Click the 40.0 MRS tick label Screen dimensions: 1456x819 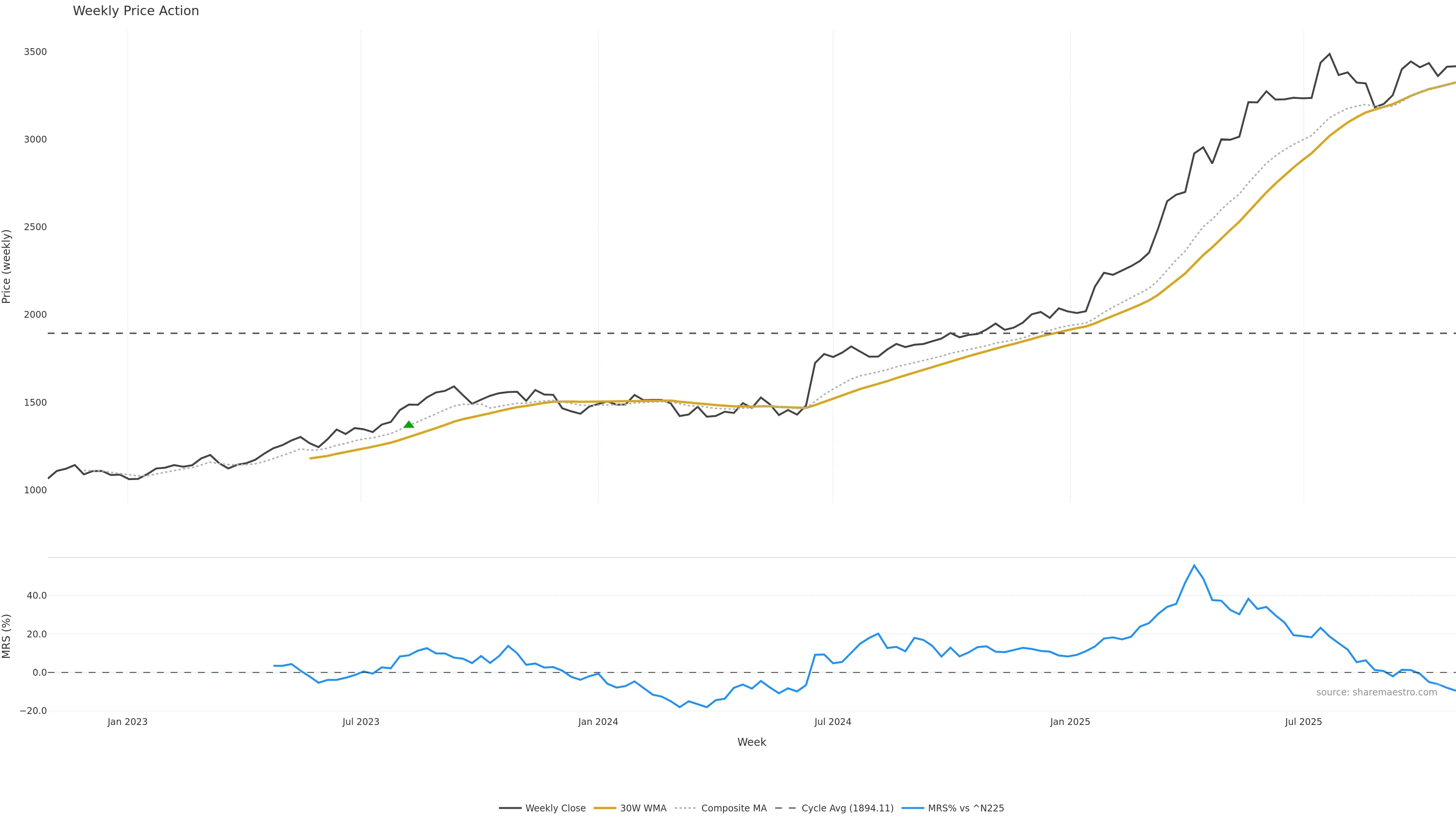(37, 596)
